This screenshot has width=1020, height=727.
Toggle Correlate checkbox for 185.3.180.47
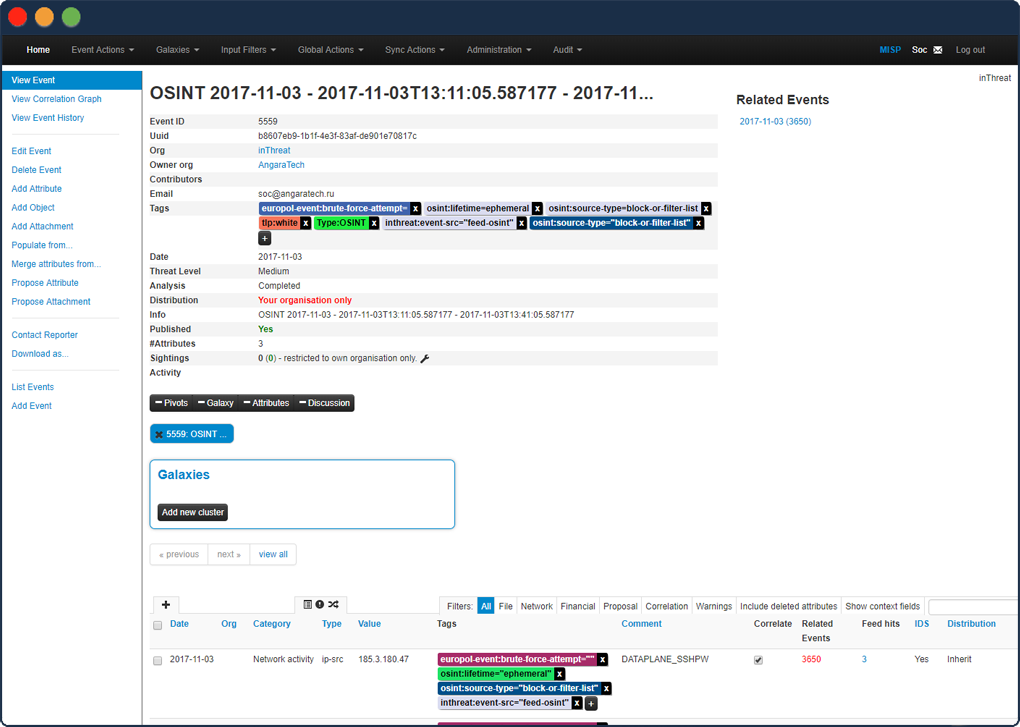tap(758, 660)
